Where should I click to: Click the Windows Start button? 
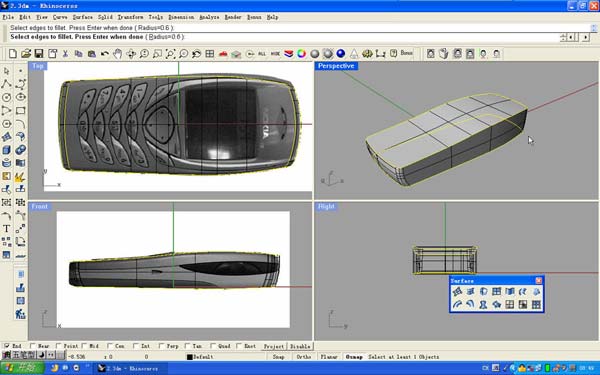[x=23, y=368]
